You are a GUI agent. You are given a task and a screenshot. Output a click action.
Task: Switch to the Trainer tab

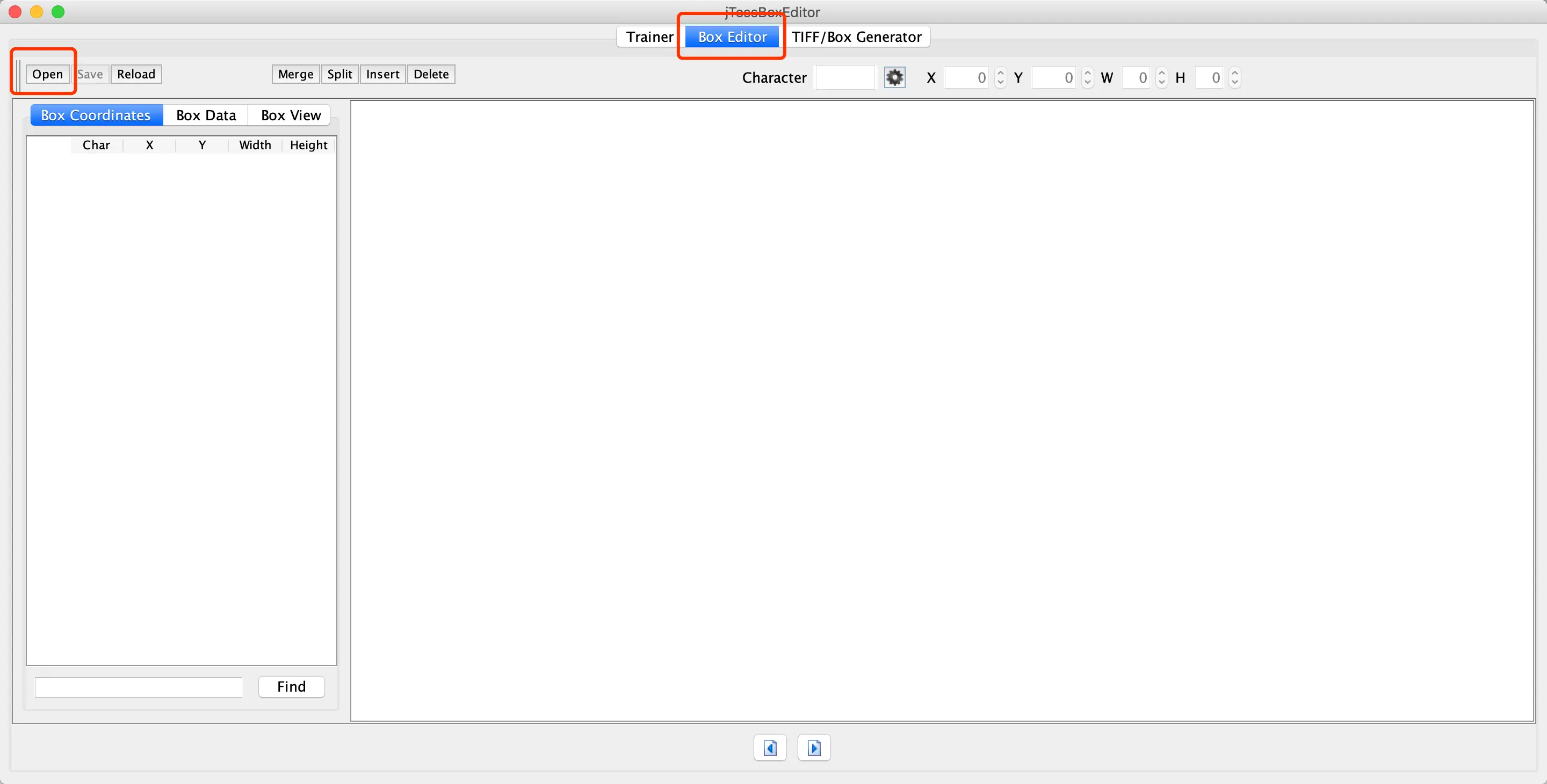[x=649, y=37]
